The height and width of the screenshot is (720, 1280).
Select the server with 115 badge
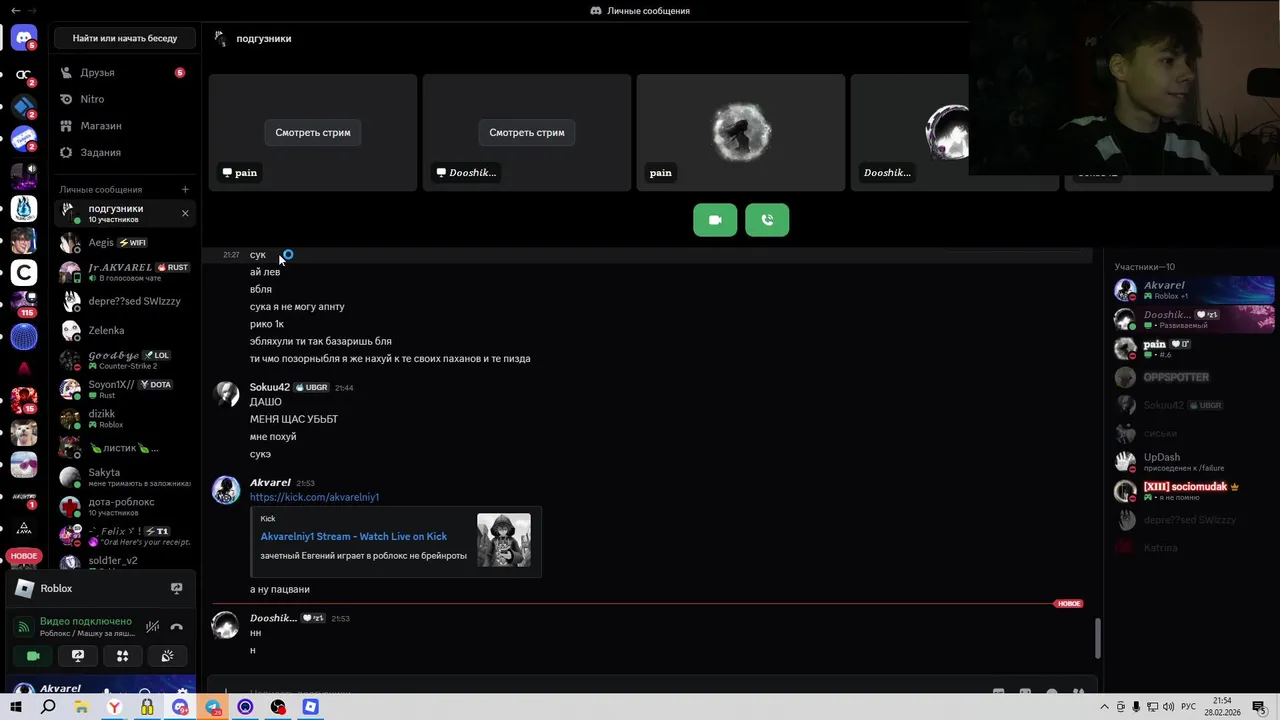[x=24, y=304]
